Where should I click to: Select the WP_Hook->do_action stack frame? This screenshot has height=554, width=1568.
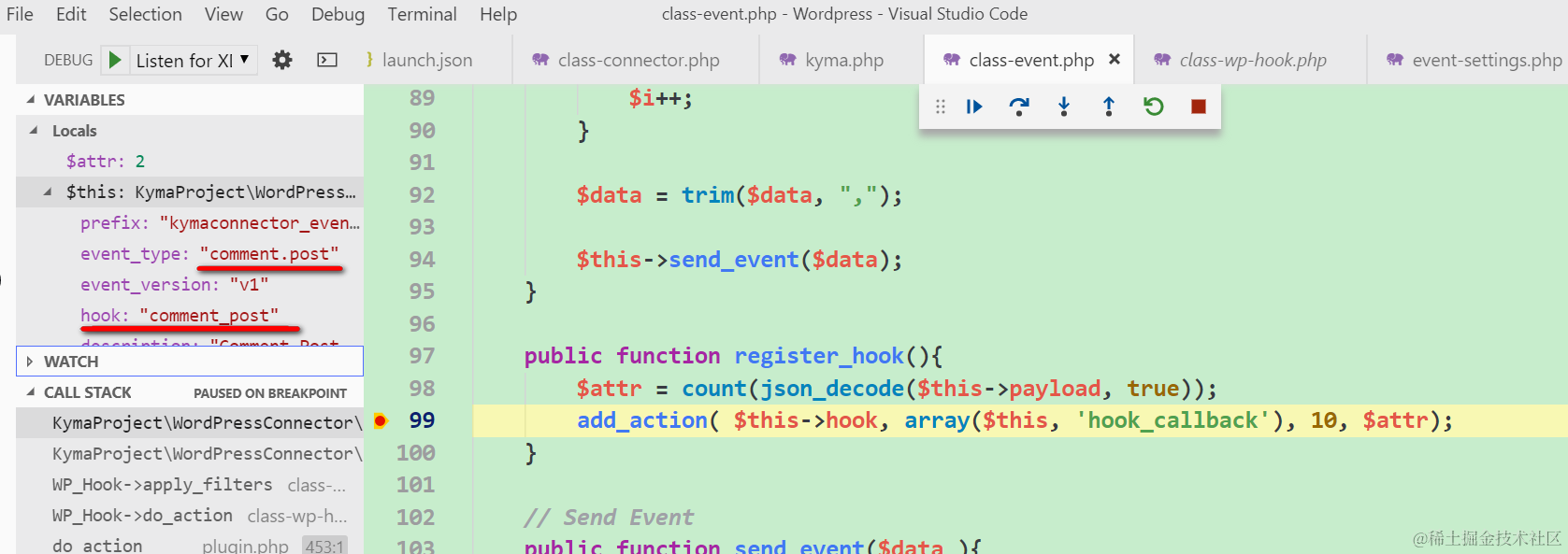(190, 515)
